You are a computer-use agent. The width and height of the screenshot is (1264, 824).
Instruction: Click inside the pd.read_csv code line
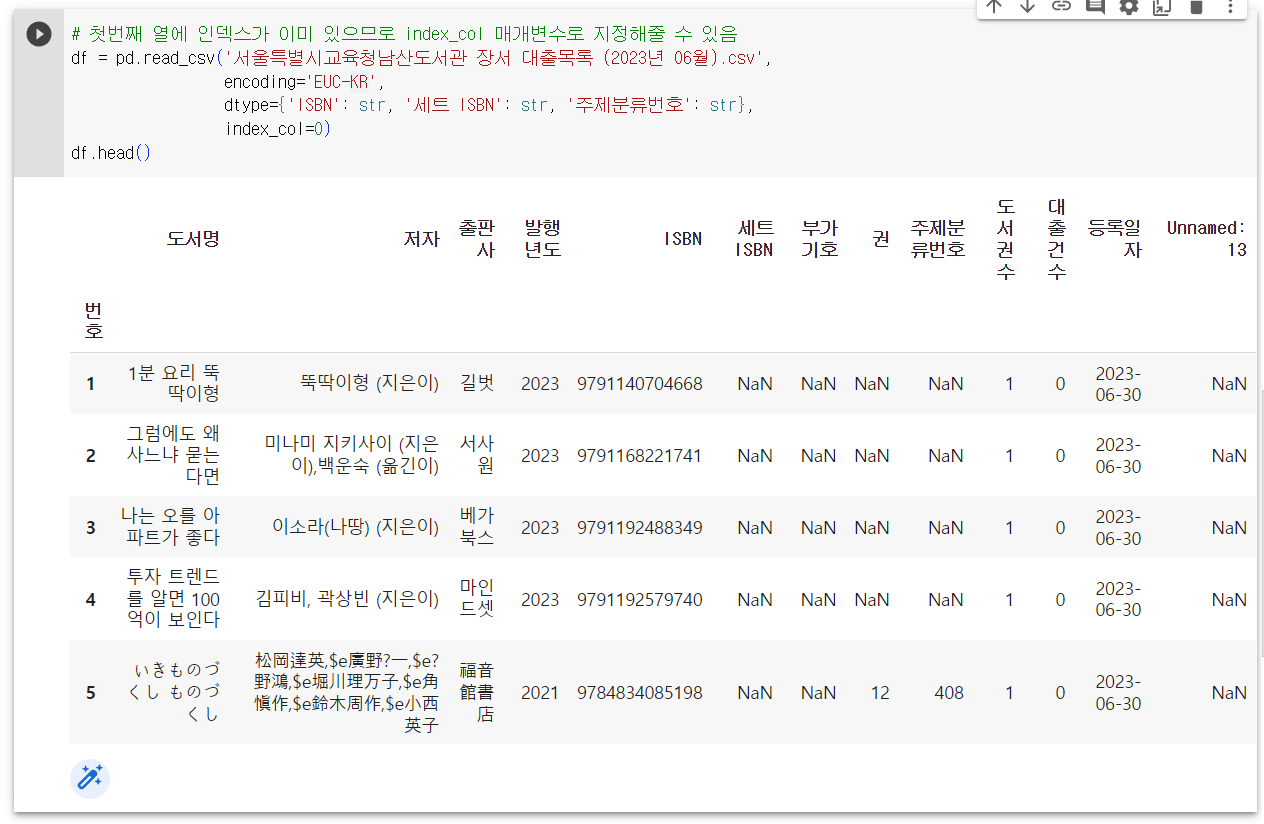(x=422, y=58)
